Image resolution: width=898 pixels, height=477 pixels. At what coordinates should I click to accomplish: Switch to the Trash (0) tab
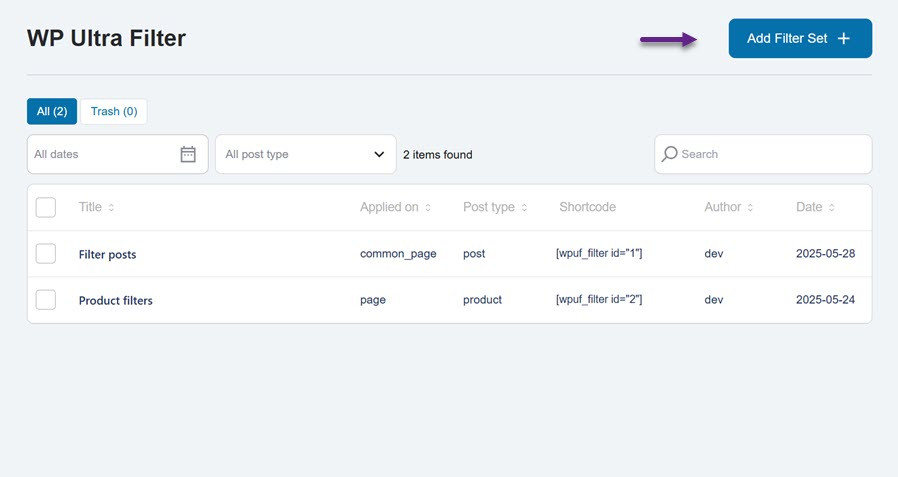point(114,111)
